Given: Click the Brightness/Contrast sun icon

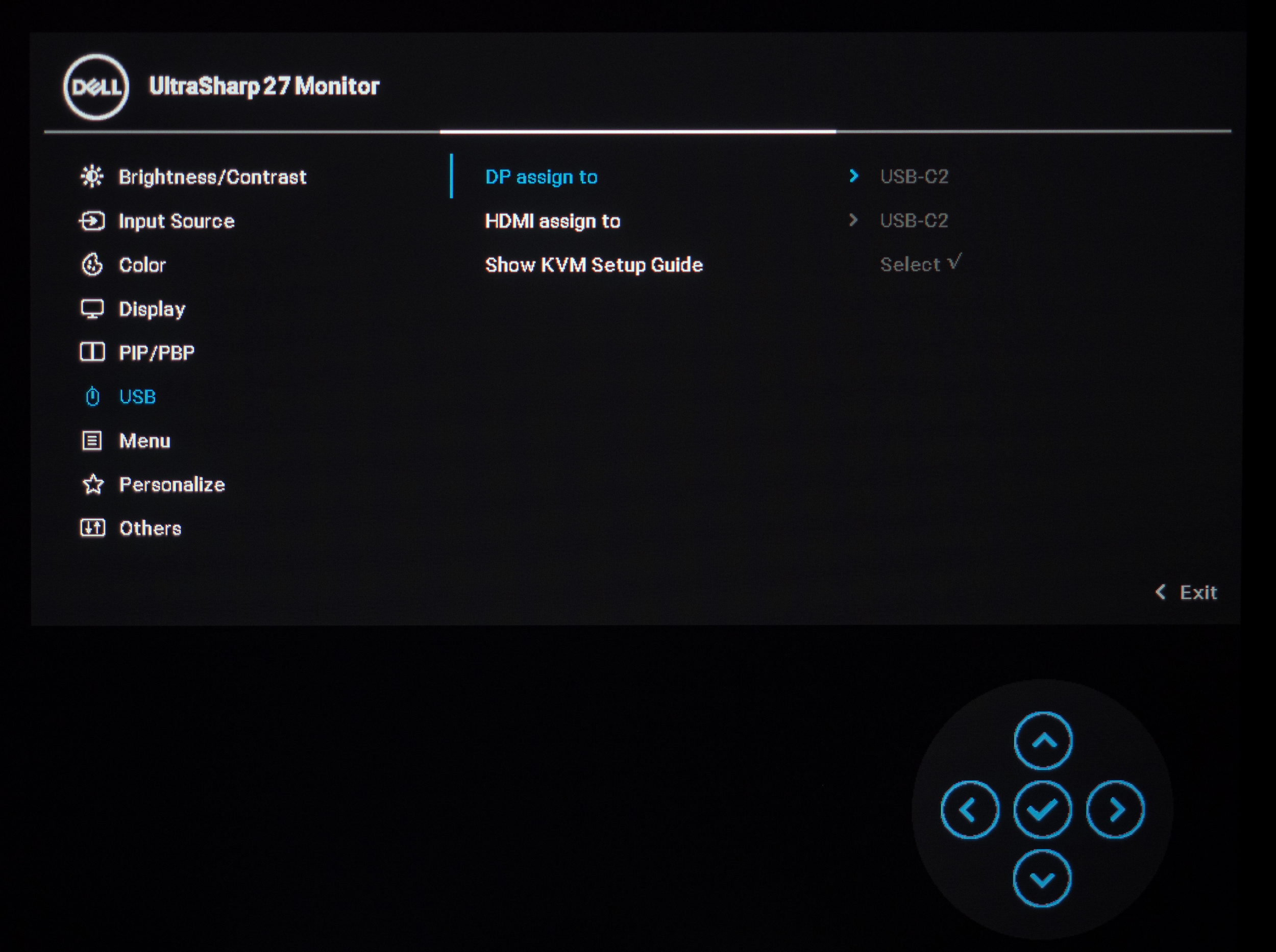Looking at the screenshot, I should 92,177.
